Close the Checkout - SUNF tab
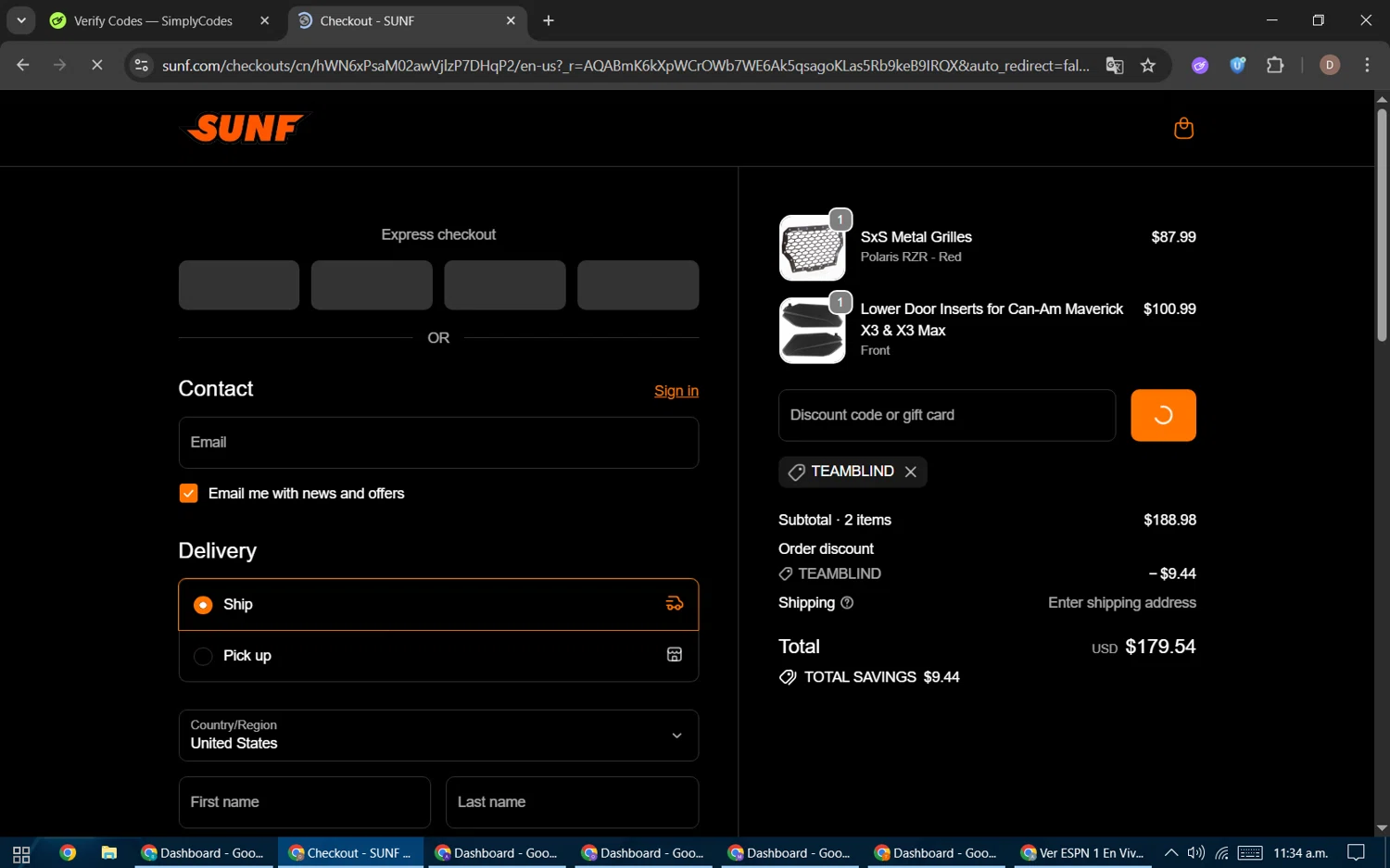1390x868 pixels. (x=511, y=20)
